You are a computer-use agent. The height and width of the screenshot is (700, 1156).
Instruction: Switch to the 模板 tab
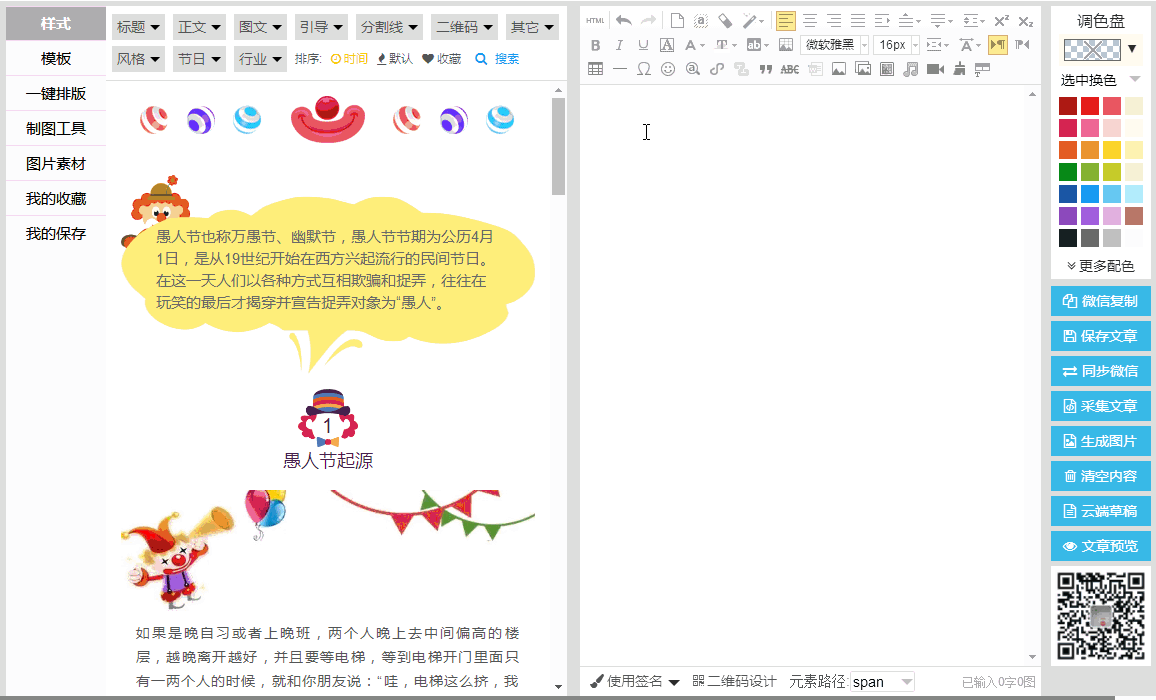(x=55, y=58)
